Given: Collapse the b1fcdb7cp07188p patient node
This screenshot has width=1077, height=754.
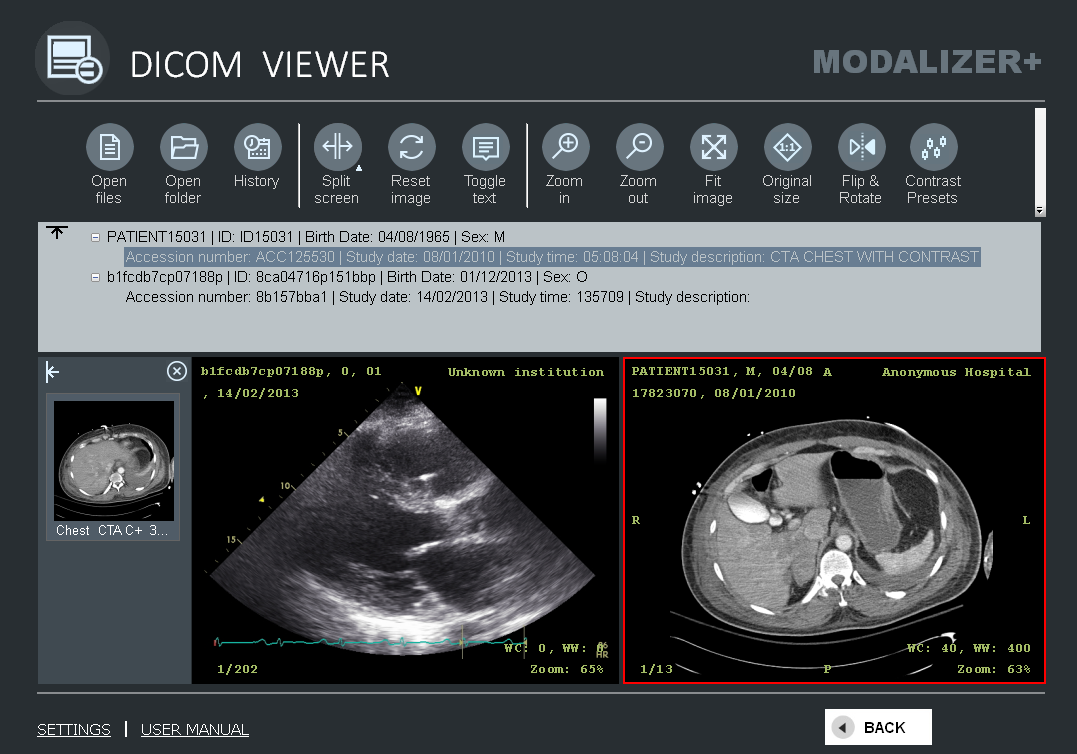Looking at the screenshot, I should click(x=96, y=277).
